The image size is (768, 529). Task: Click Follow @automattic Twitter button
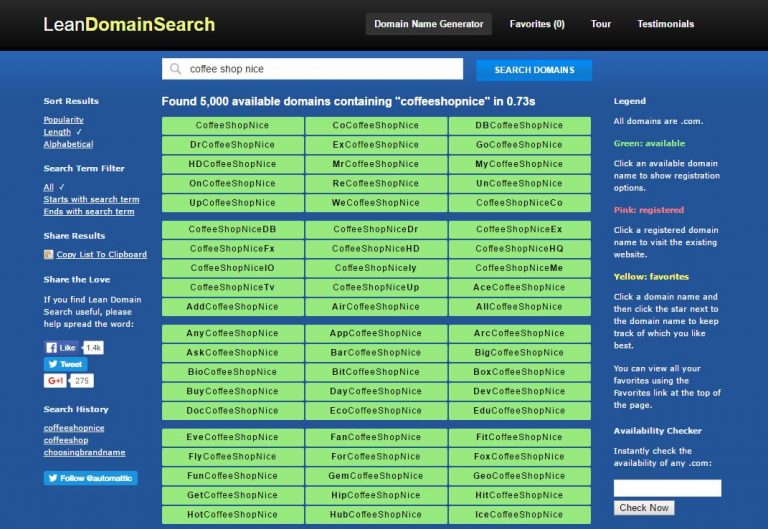tap(91, 478)
